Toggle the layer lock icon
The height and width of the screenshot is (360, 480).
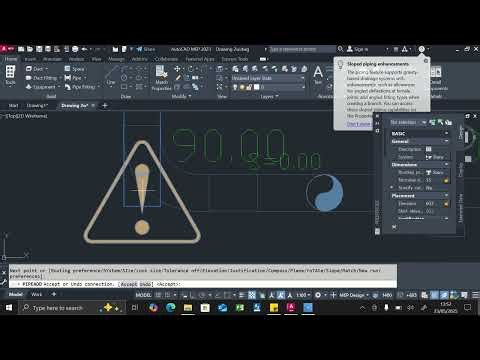tap(249, 87)
